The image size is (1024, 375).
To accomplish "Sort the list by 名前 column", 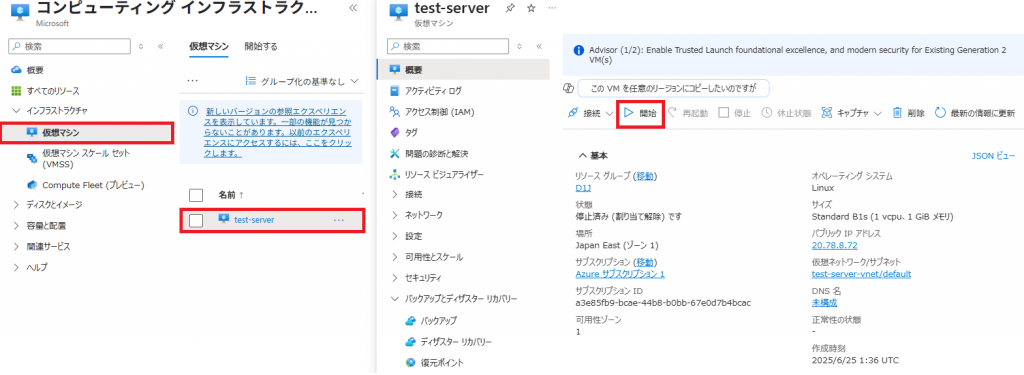I will tap(230, 195).
